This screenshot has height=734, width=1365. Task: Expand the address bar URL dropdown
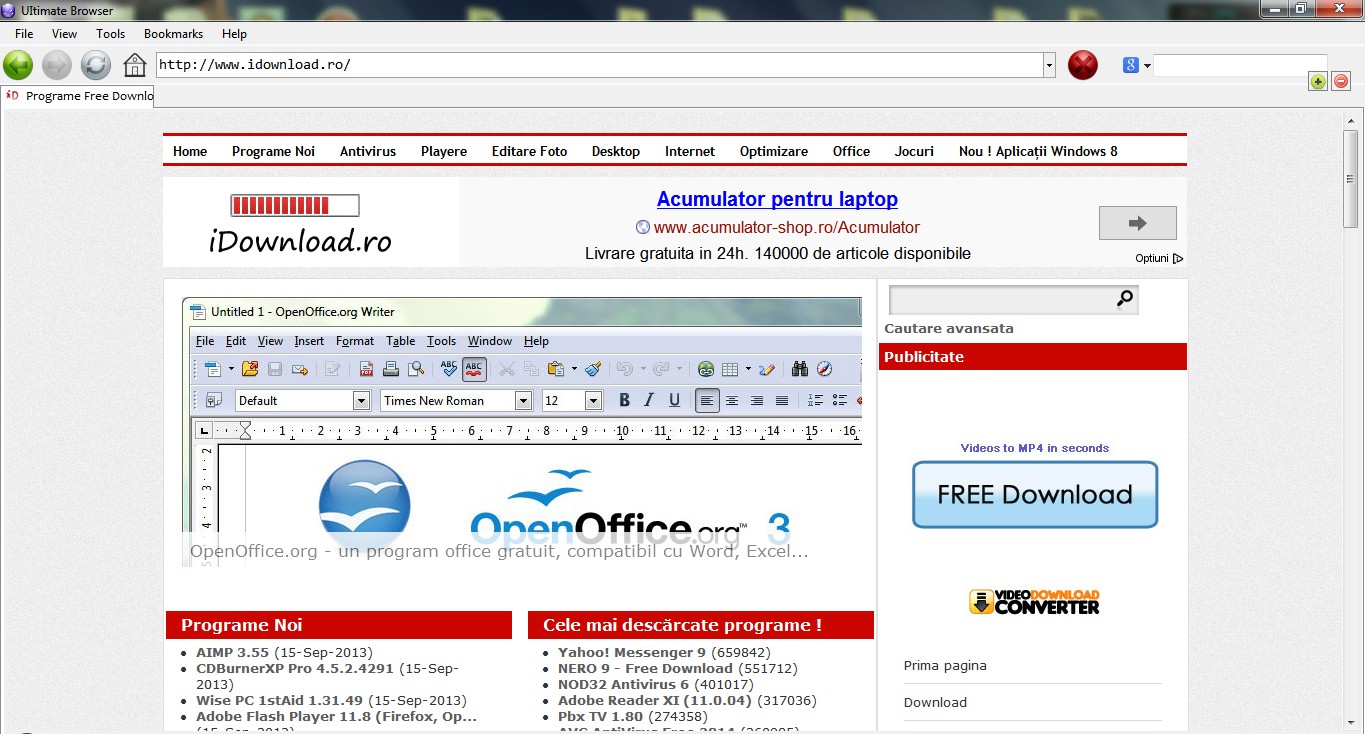click(x=1049, y=65)
